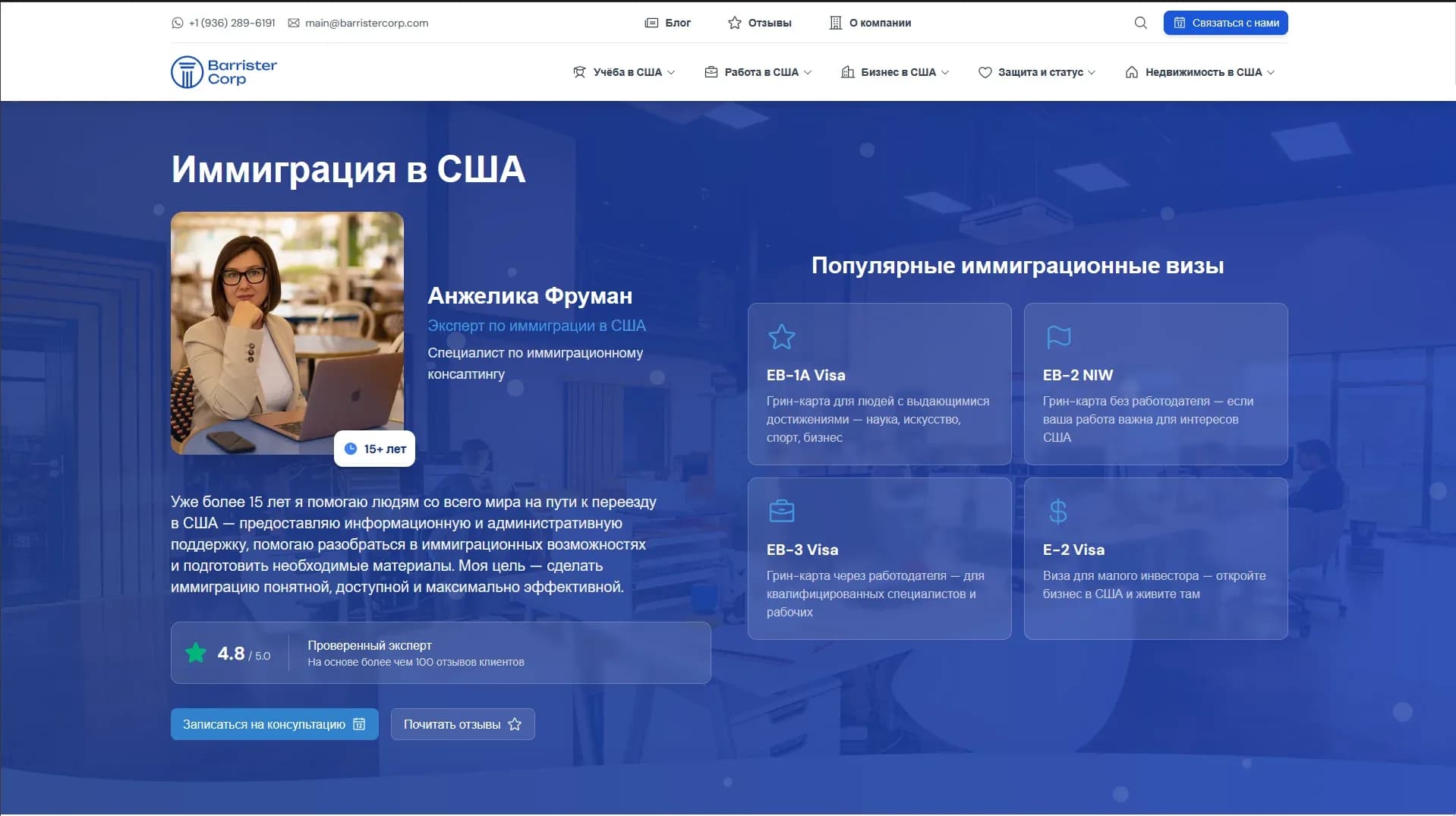The width and height of the screenshot is (1456, 816).
Task: Open the Блог page
Action: pos(668,23)
